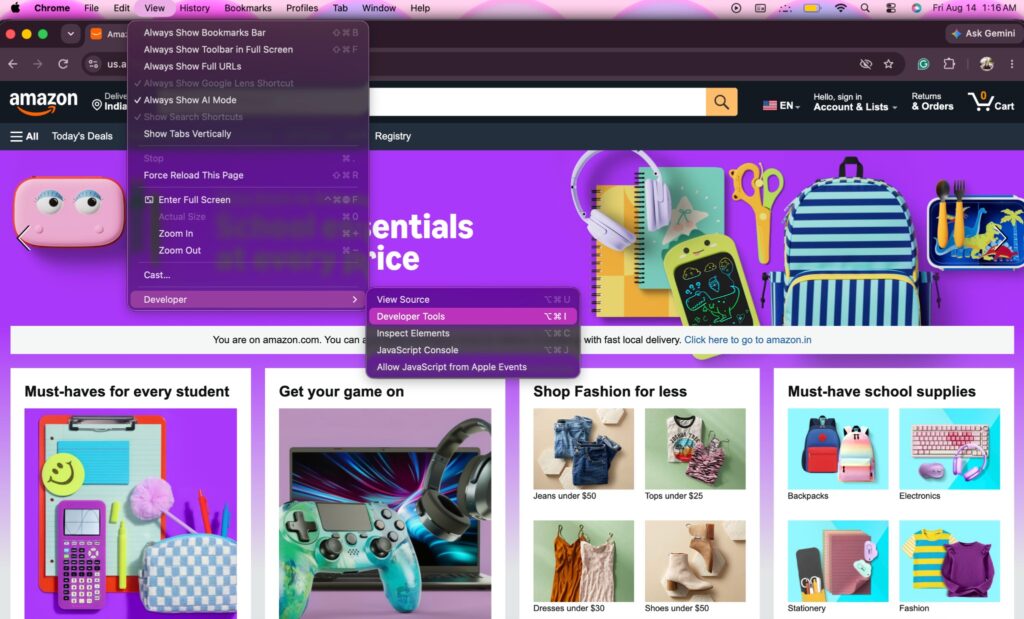Open the All hamburger menu
The height and width of the screenshot is (619, 1024).
click(24, 136)
